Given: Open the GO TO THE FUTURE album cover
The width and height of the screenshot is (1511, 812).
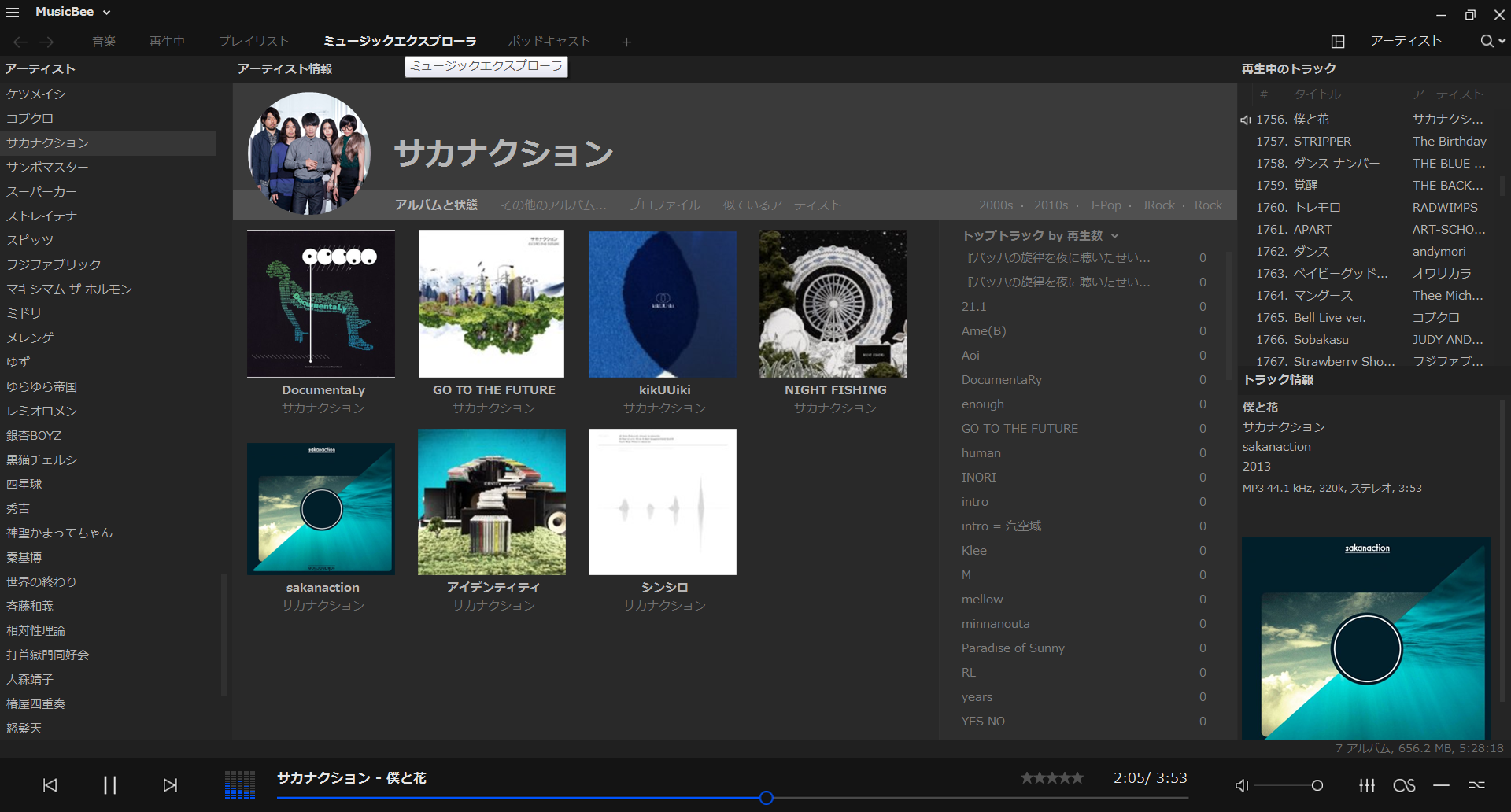Looking at the screenshot, I should (492, 304).
